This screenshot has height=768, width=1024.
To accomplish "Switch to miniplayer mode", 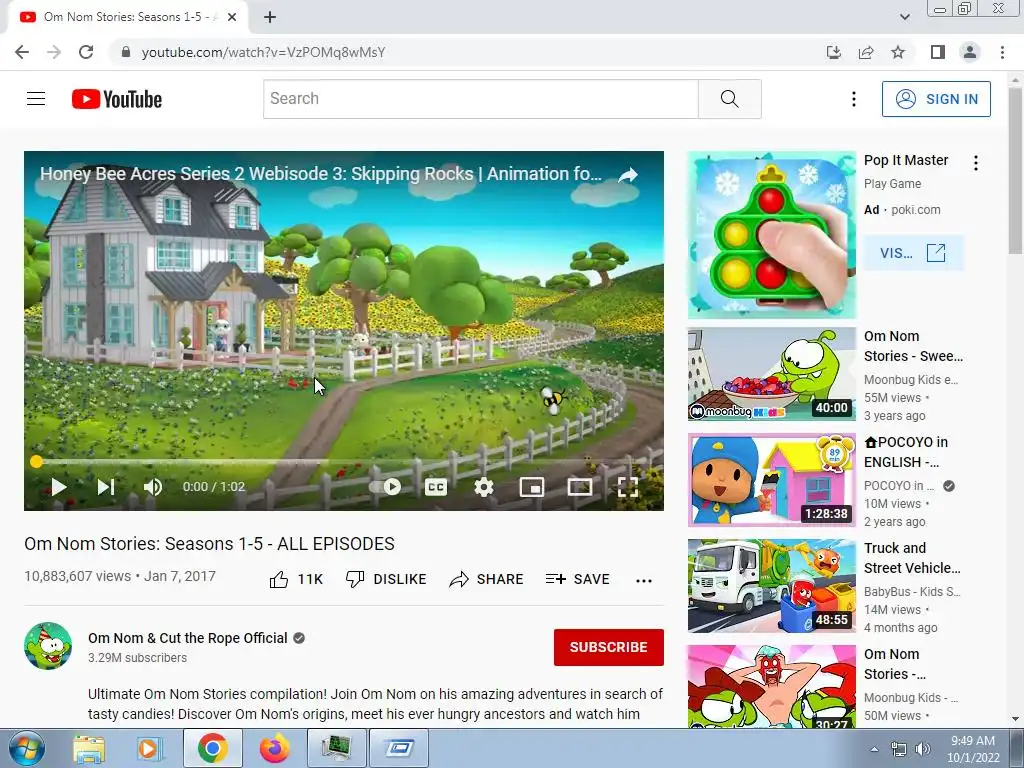I will pyautogui.click(x=532, y=487).
